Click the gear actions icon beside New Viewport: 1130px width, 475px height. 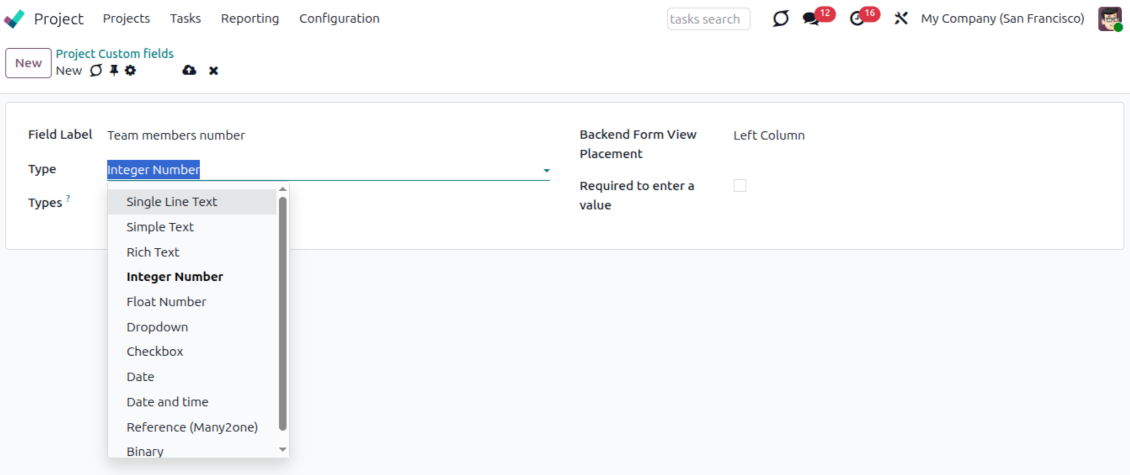[130, 71]
